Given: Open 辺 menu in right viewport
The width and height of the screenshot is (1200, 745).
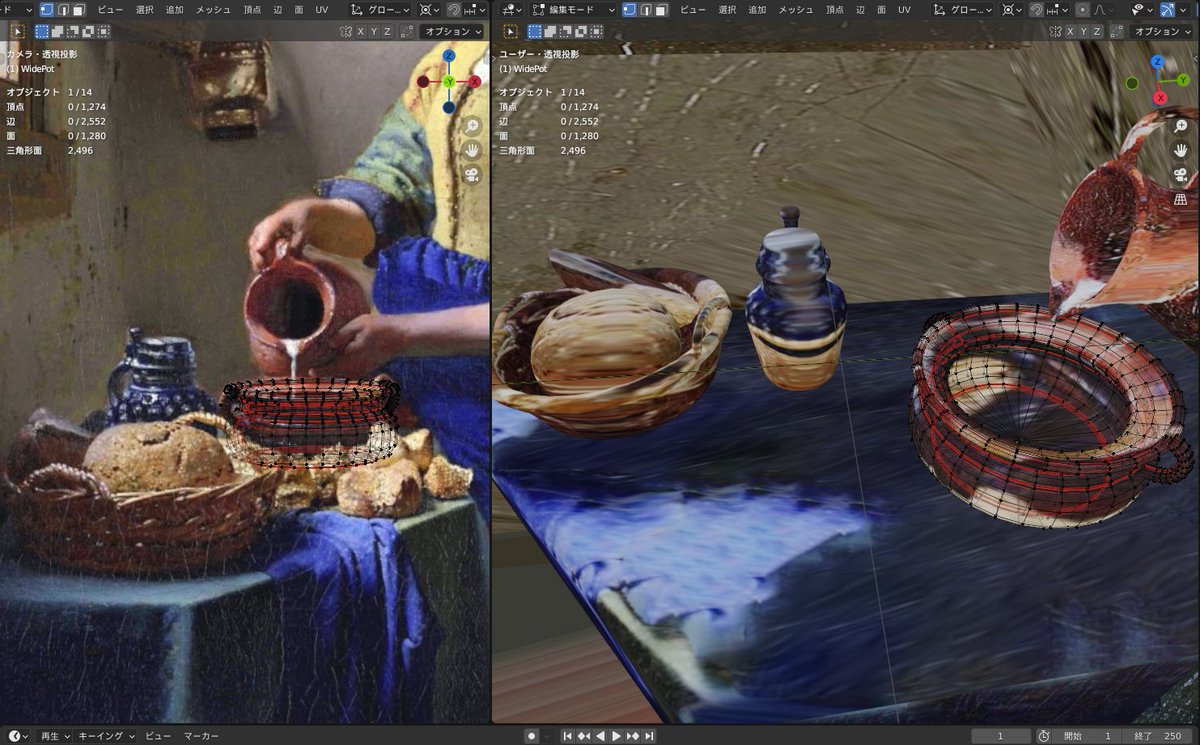Looking at the screenshot, I should (860, 10).
